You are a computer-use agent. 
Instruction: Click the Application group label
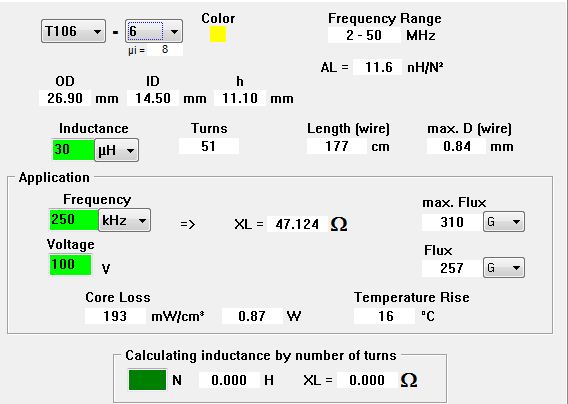(x=54, y=178)
